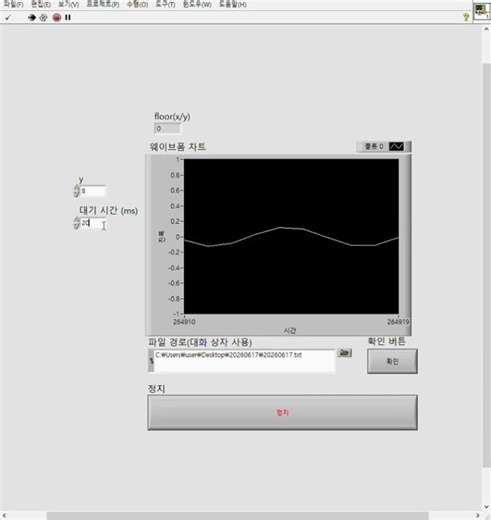The height and width of the screenshot is (520, 491).
Task: Click the 시간 x-axis label
Action: [x=290, y=330]
